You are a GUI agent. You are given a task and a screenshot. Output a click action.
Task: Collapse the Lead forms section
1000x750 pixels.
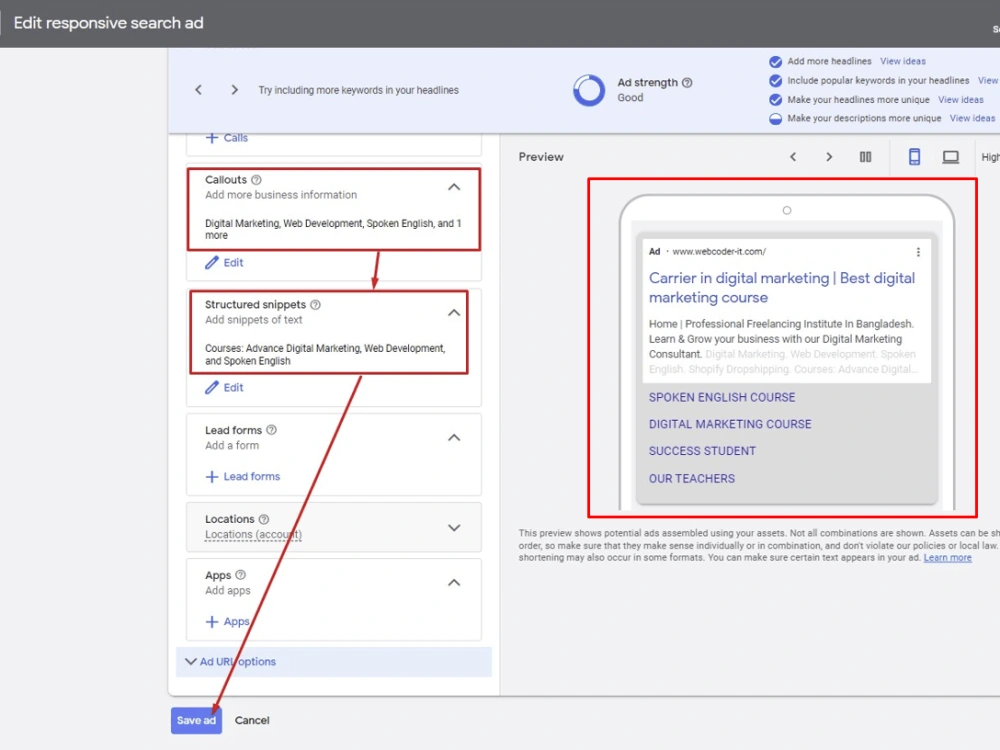453,438
